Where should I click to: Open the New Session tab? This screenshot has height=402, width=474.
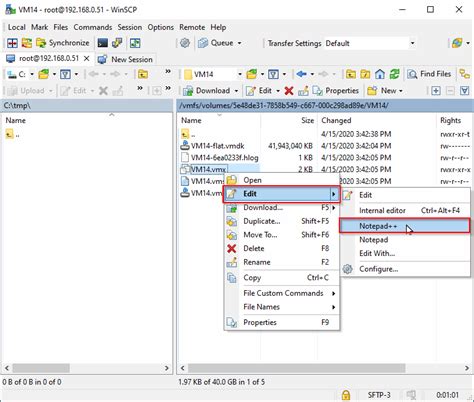125,59
